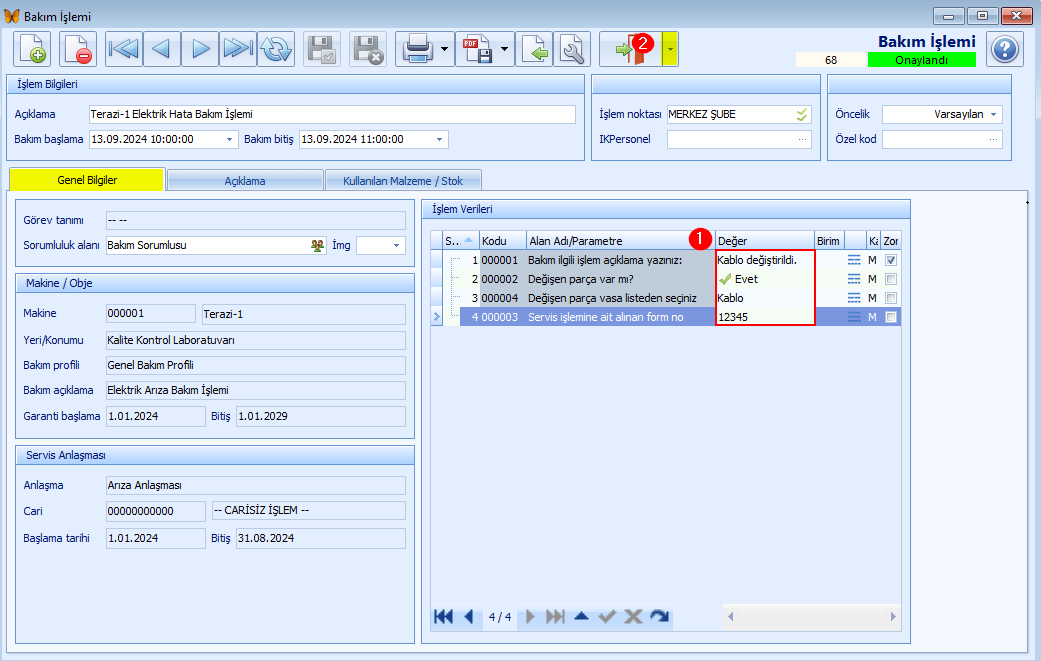Image resolution: width=1041 pixels, height=661 pixels.
Task: Create a new record with the toolbar
Action: (x=31, y=49)
